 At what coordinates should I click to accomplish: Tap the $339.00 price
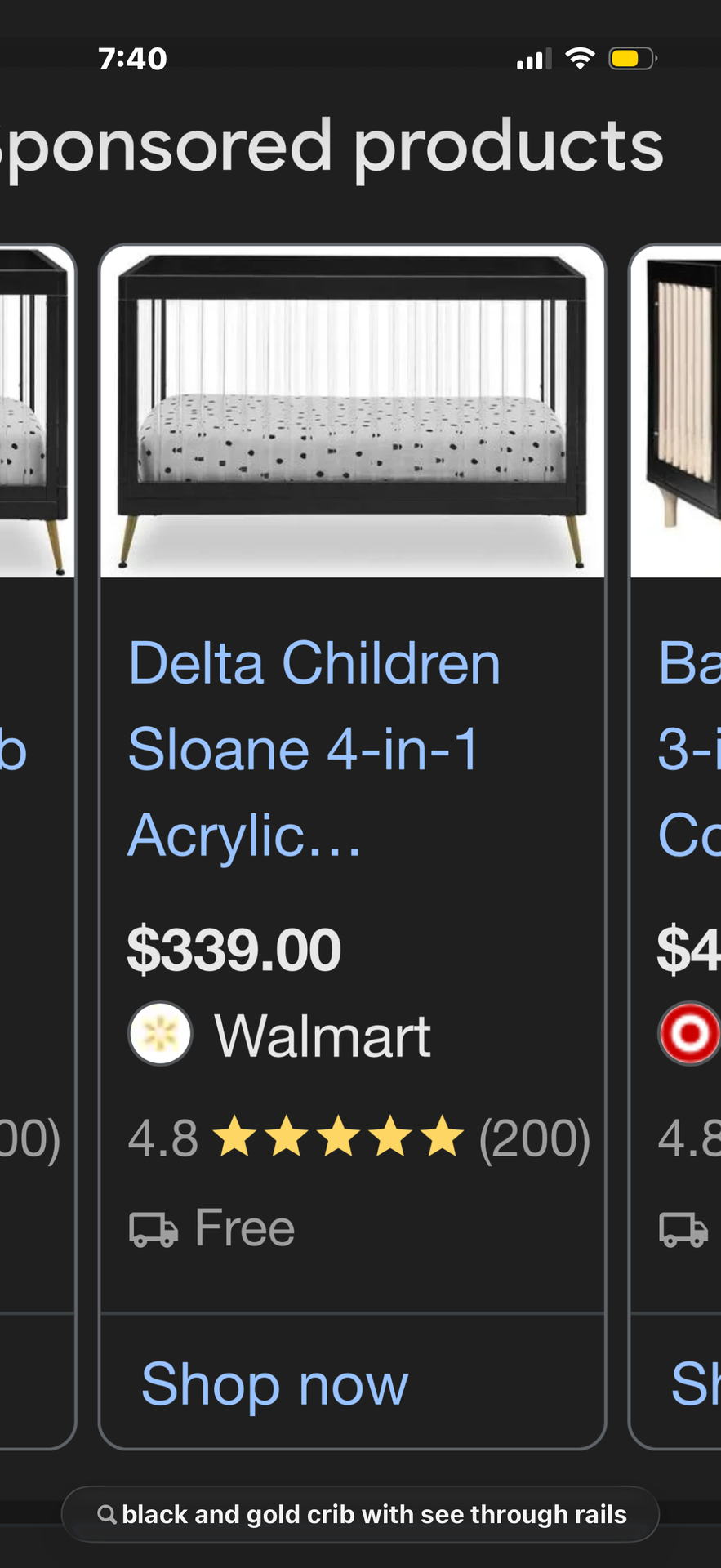[234, 950]
